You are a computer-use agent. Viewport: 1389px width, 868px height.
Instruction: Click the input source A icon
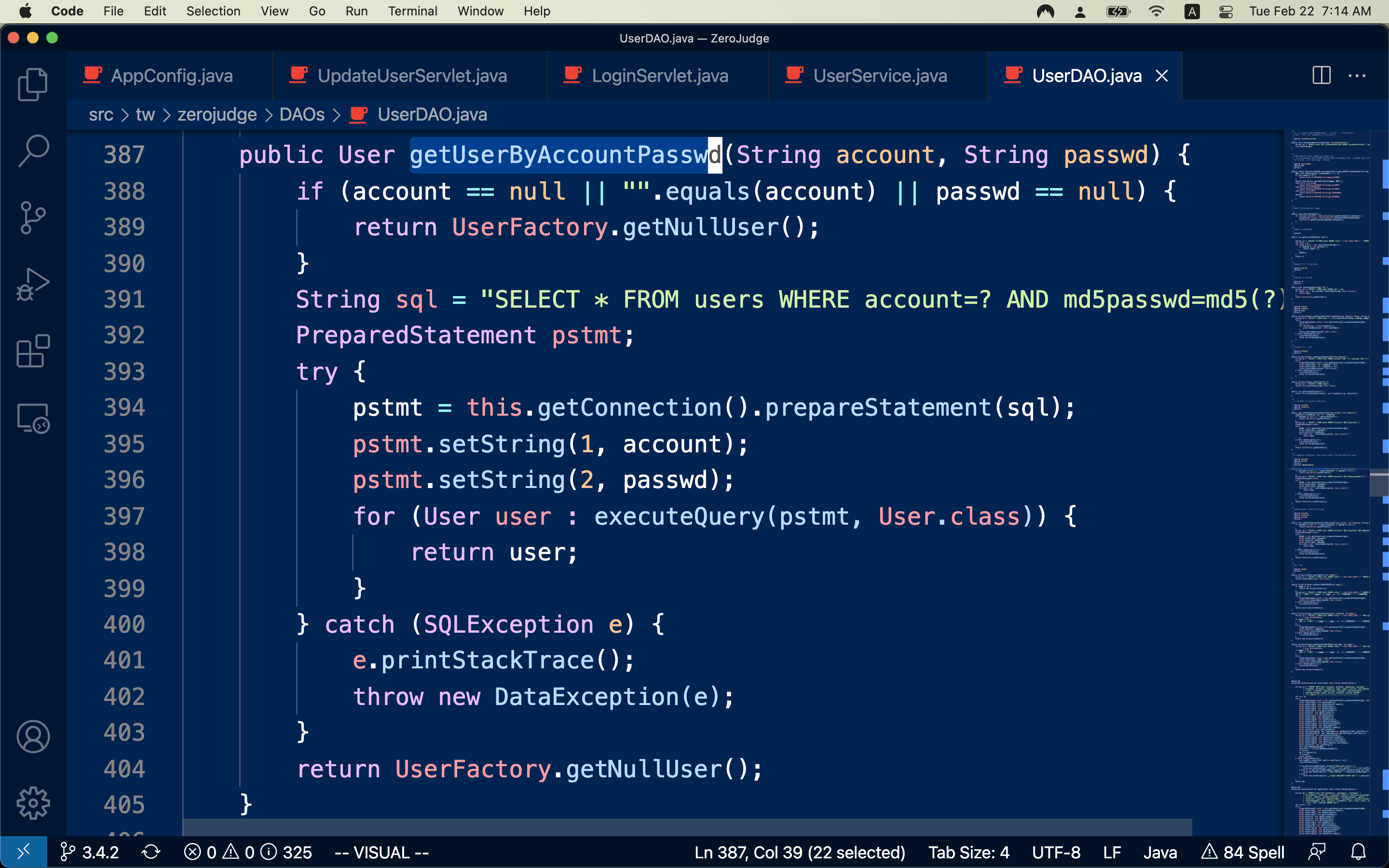click(1192, 11)
